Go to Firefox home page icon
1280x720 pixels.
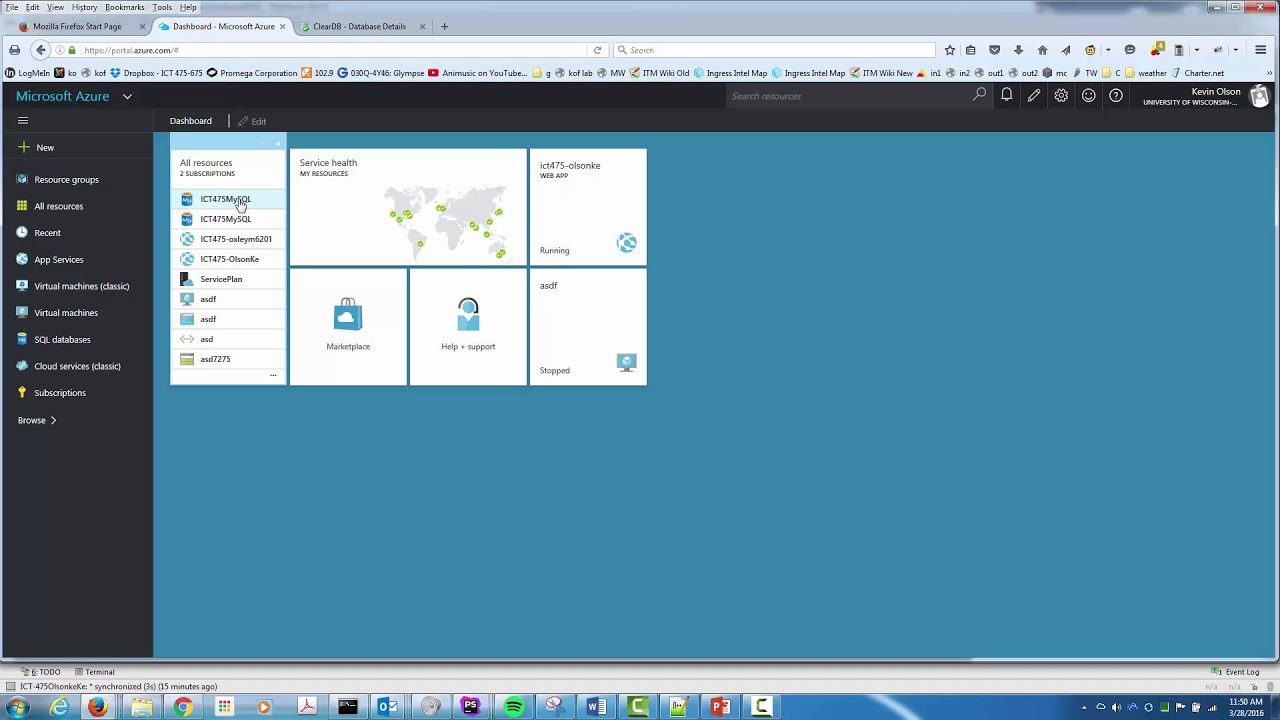coord(1042,50)
